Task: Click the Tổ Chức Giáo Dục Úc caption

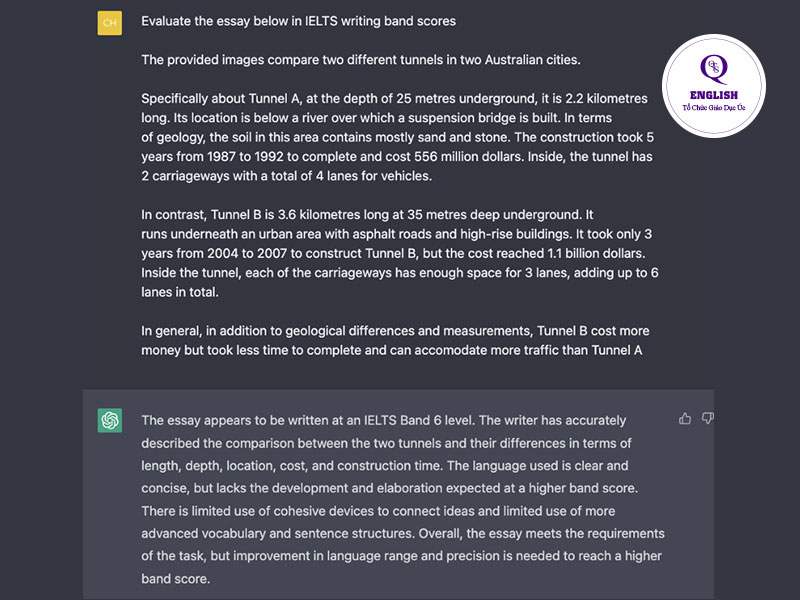Action: pos(713,108)
